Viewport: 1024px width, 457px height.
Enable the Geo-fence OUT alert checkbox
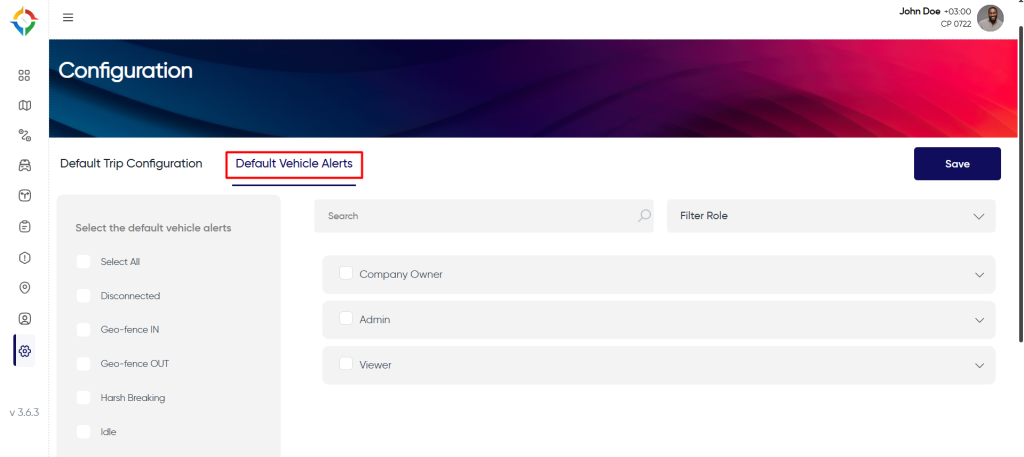(84, 364)
